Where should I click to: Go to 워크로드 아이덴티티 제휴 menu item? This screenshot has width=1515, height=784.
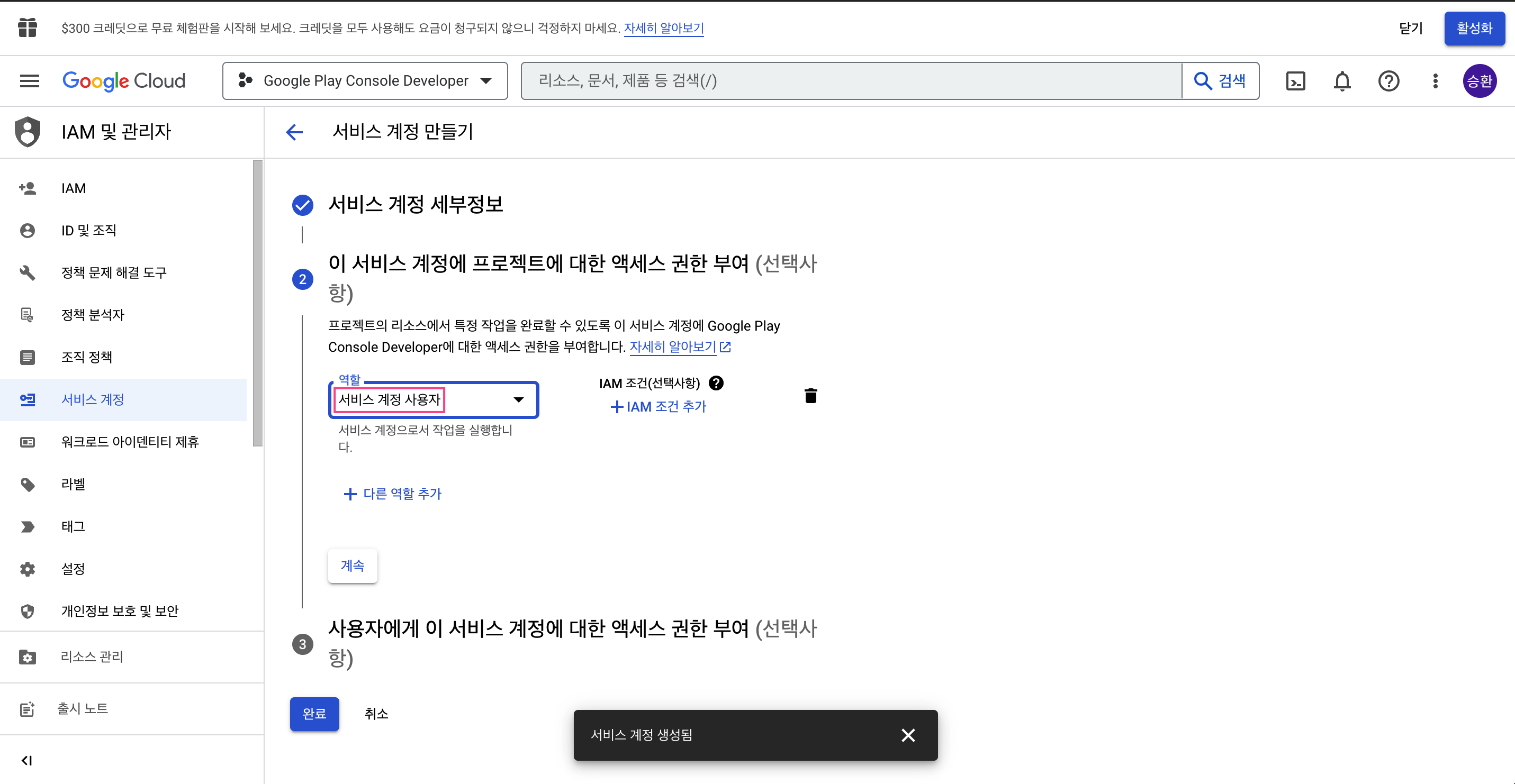tap(130, 441)
